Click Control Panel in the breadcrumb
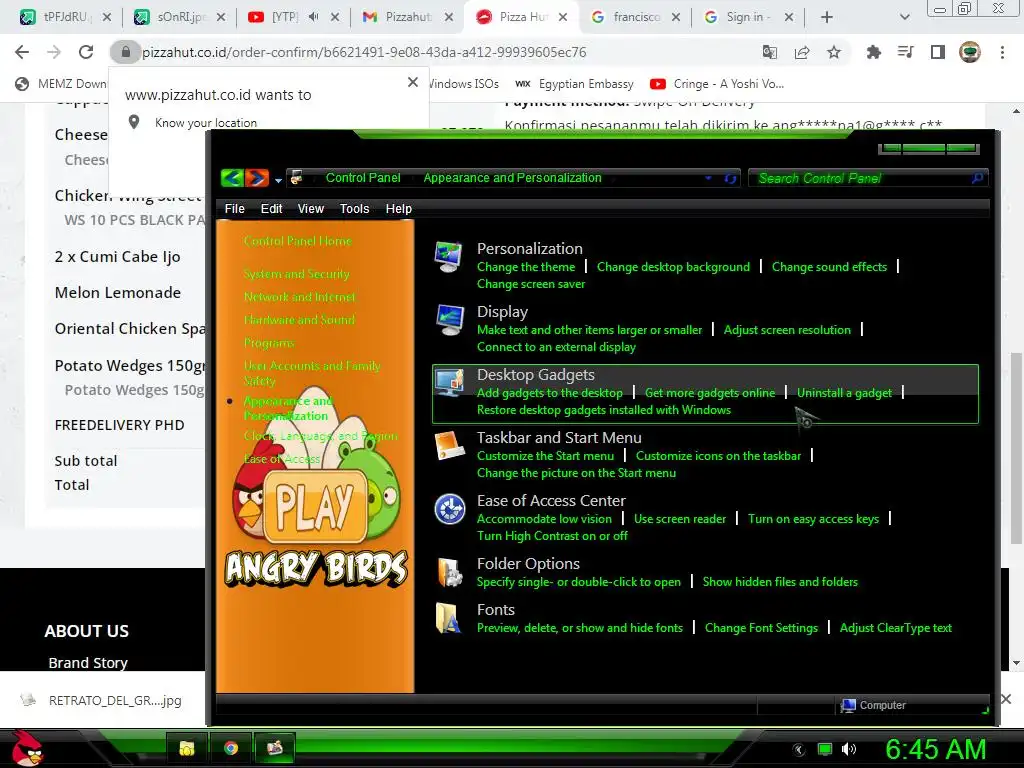The width and height of the screenshot is (1024, 768). 363,178
